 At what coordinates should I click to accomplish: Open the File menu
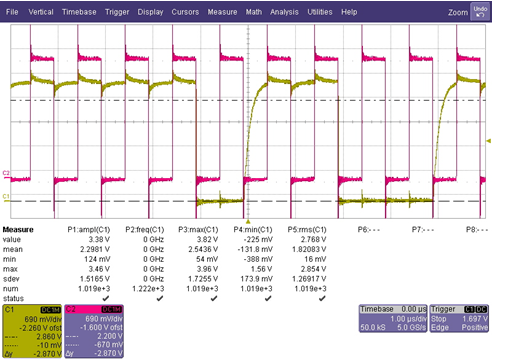[12, 12]
